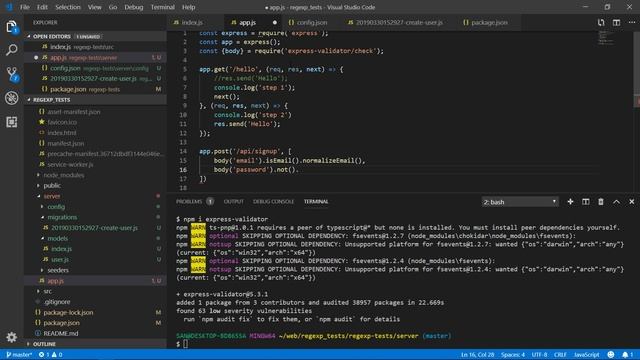The image size is (640, 360).
Task: Open the Search view in activity bar
Action: [11, 50]
